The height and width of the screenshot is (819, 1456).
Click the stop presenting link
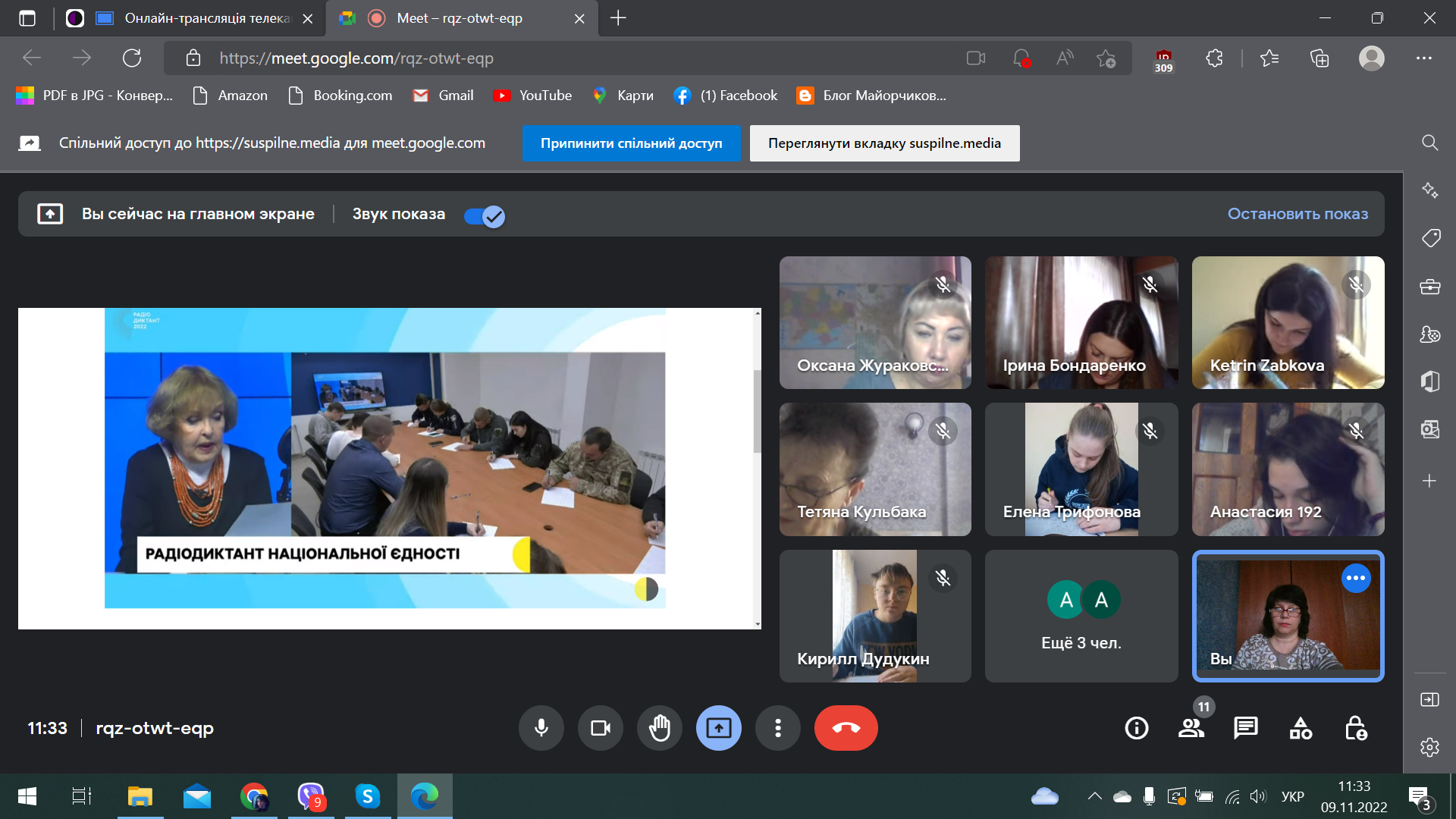coord(1298,214)
